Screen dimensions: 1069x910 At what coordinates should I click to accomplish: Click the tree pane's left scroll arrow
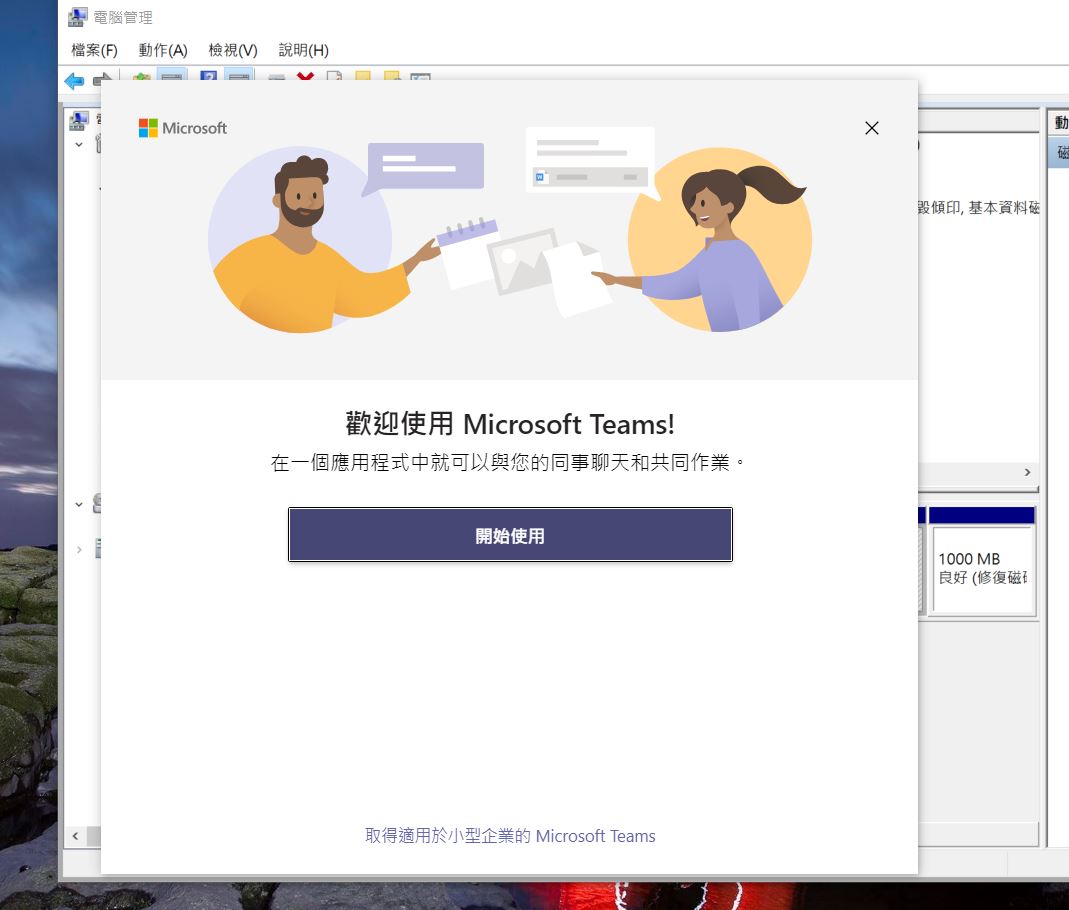click(75, 836)
